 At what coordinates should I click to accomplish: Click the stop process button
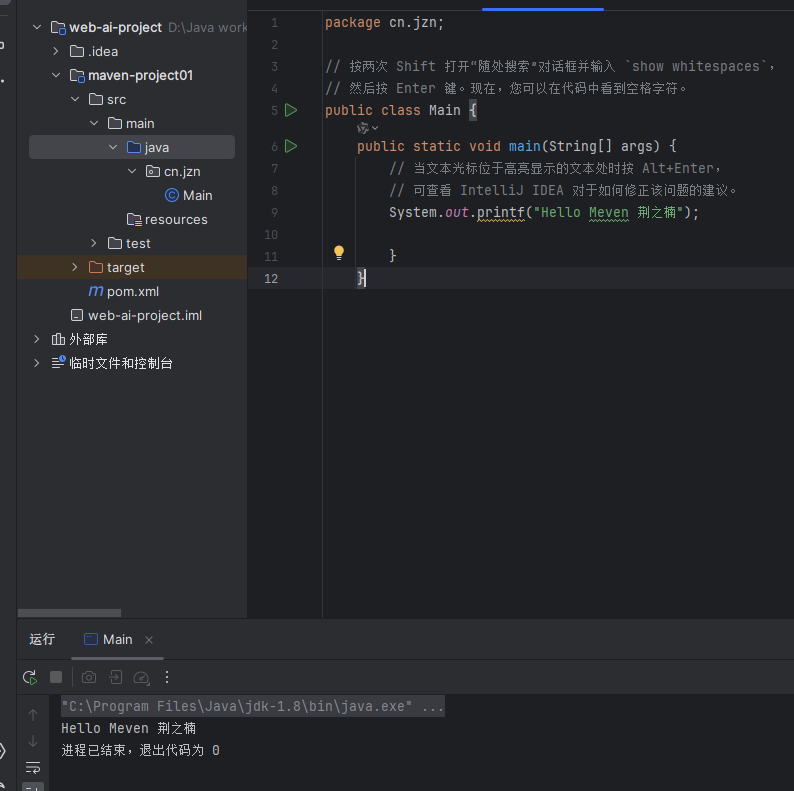pyautogui.click(x=56, y=677)
